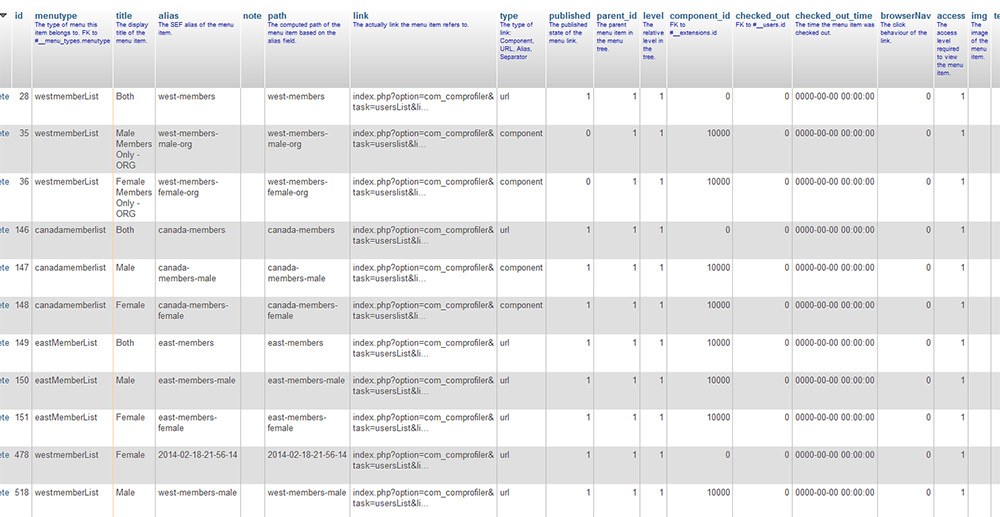Click title 'Female' in row 151
The width and height of the screenshot is (1000, 517).
(x=130, y=417)
